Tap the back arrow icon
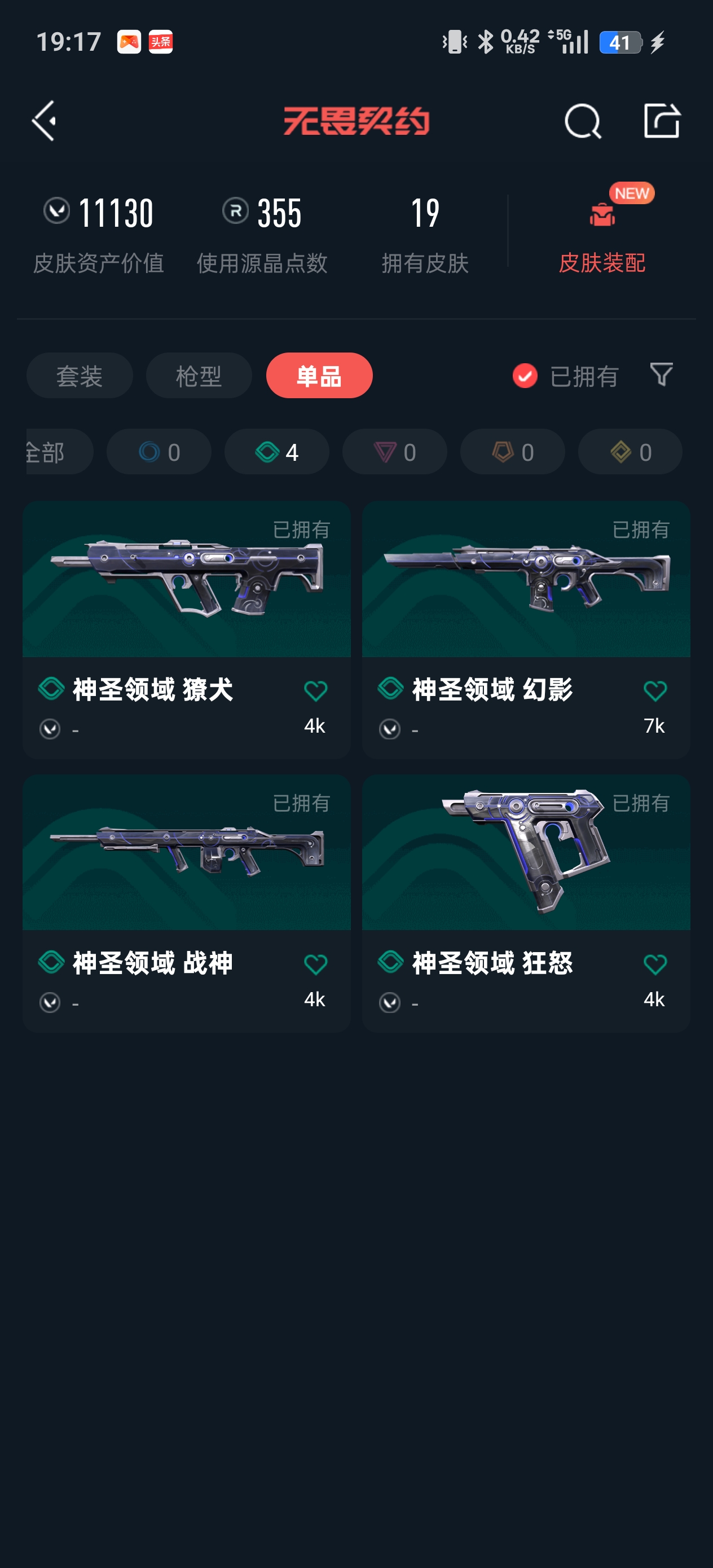 tap(44, 121)
